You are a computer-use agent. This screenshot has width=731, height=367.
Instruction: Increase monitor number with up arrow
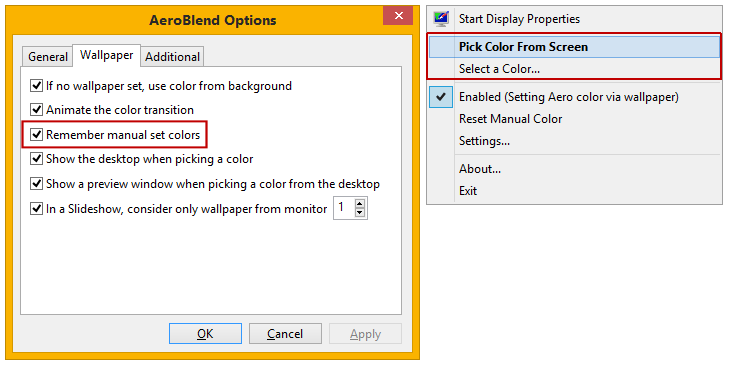point(359,203)
